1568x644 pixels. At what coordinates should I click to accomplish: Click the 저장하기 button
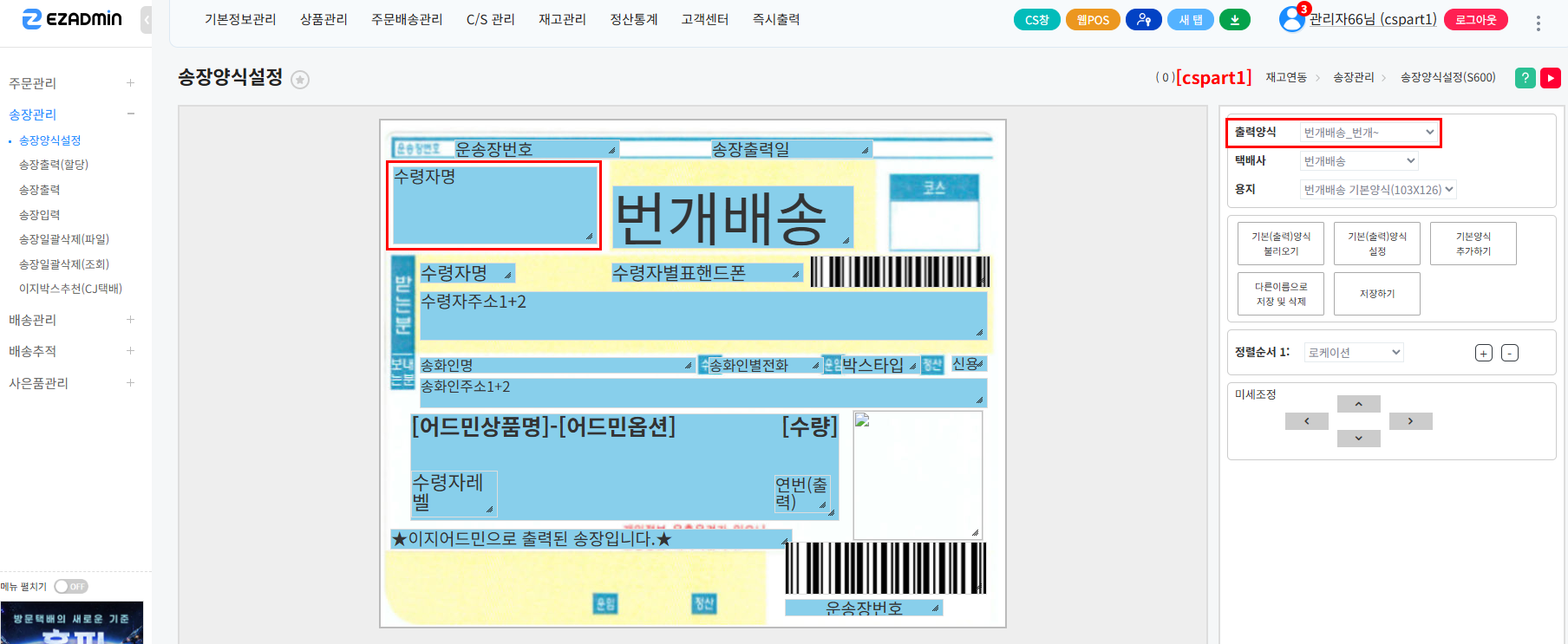(1376, 294)
